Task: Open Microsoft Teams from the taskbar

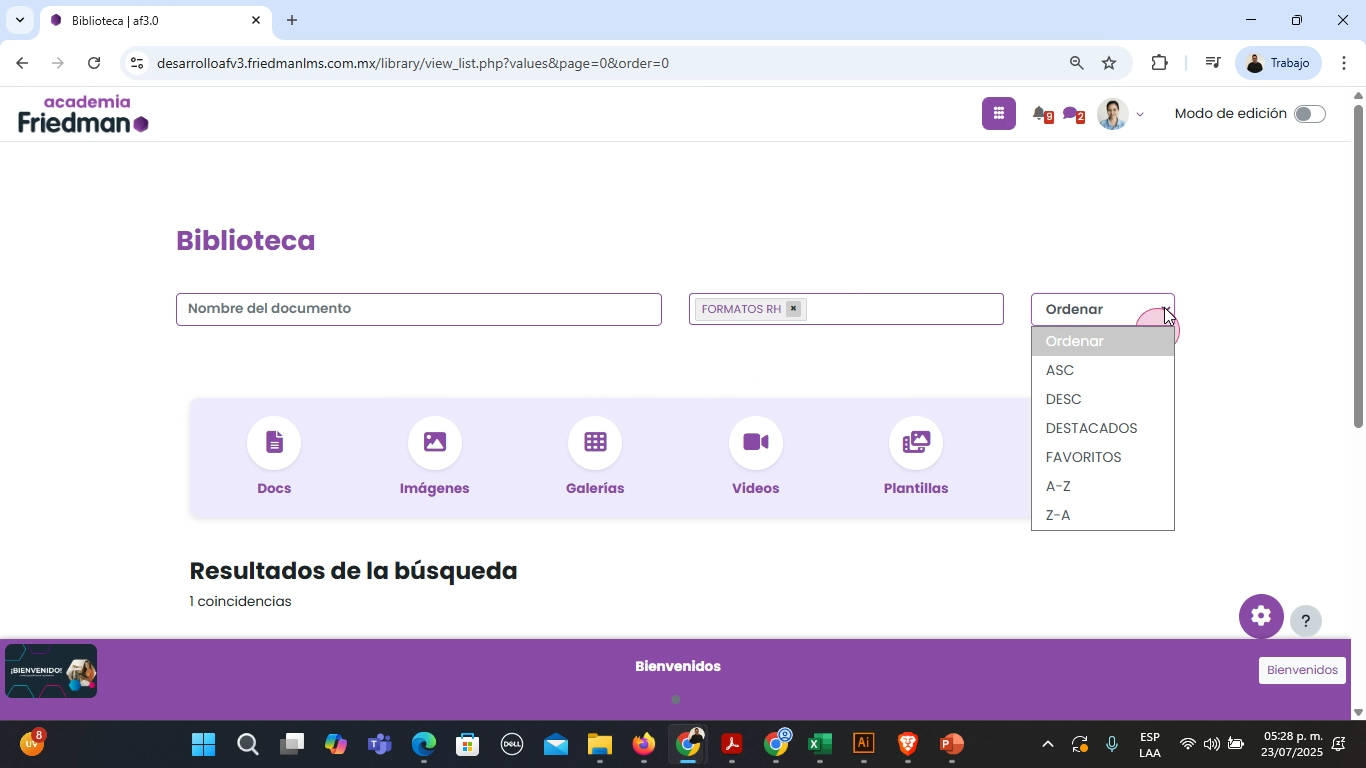Action: [379, 744]
